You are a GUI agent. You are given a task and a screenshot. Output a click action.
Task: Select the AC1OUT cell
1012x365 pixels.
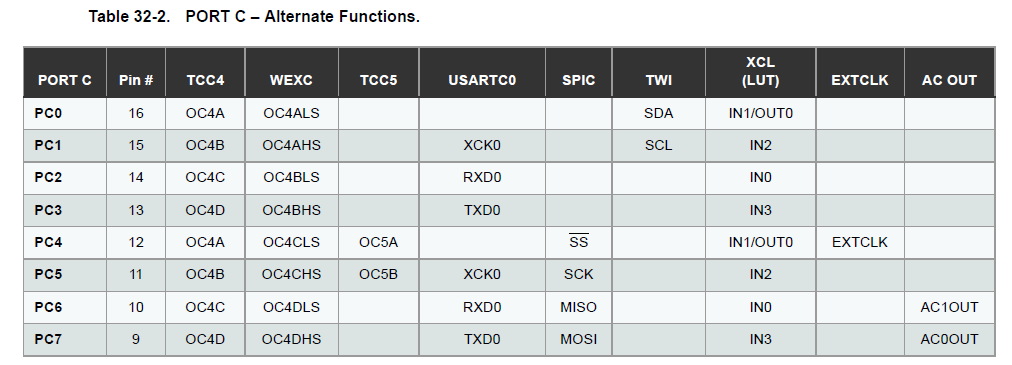click(949, 307)
